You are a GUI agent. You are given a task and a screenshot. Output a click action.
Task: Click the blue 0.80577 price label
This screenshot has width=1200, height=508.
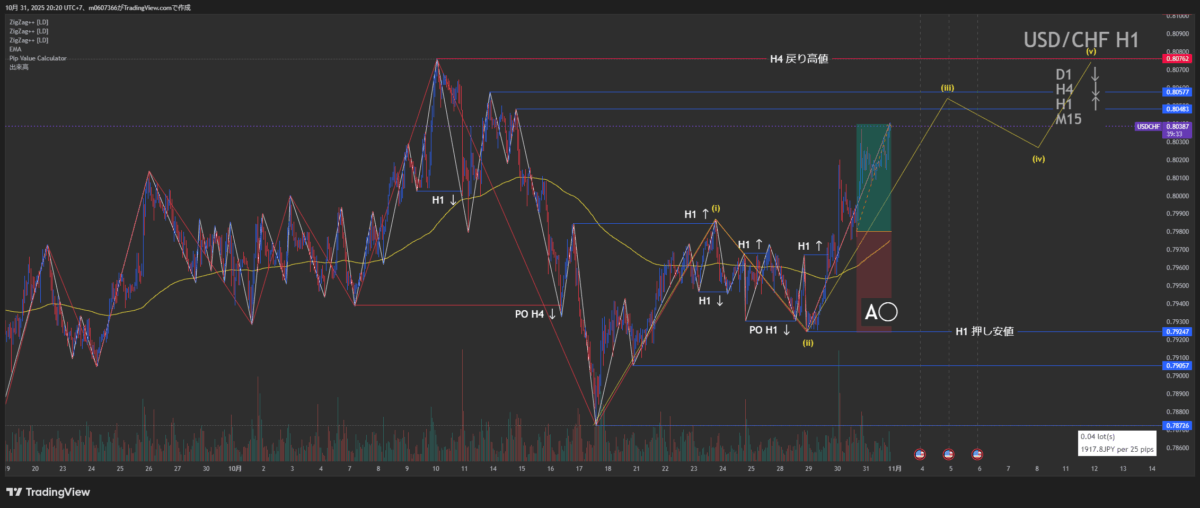[1175, 92]
